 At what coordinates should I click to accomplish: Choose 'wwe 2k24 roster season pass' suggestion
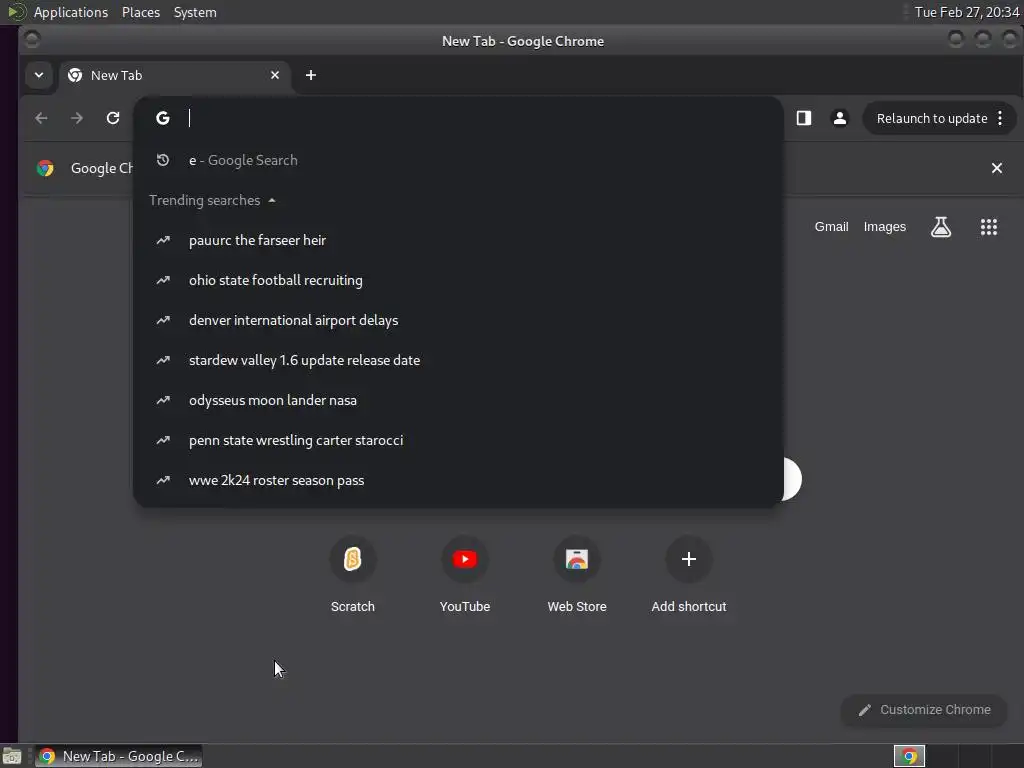click(458, 480)
